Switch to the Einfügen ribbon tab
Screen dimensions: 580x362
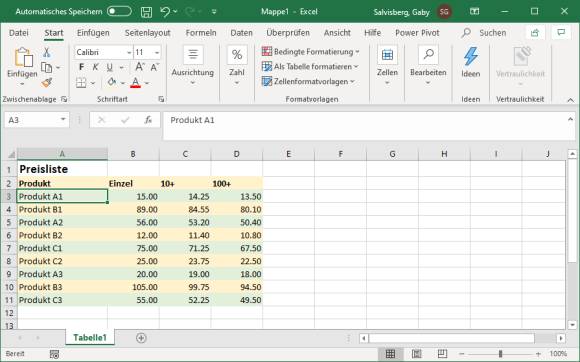tap(93, 33)
